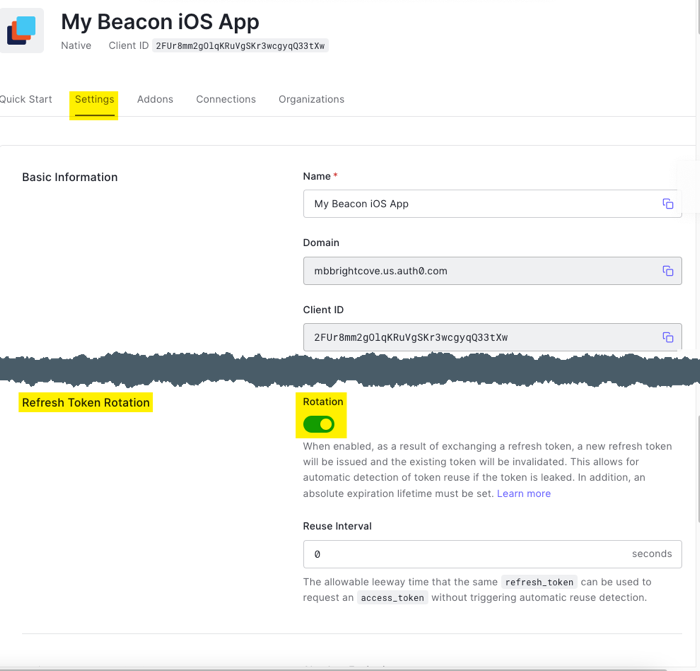The width and height of the screenshot is (700, 671).
Task: Click the Refresh Token Rotation heading
Action: pyautogui.click(x=86, y=403)
